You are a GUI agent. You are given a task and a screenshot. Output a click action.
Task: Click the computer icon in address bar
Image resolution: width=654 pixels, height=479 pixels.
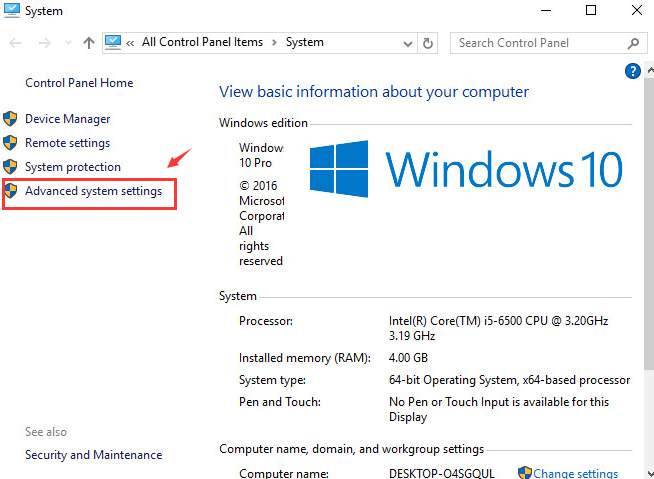113,42
